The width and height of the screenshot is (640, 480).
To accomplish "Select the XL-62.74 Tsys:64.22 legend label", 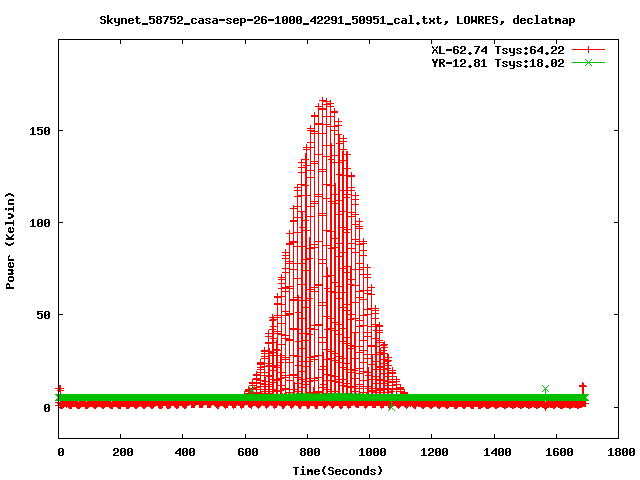I will pos(498,50).
